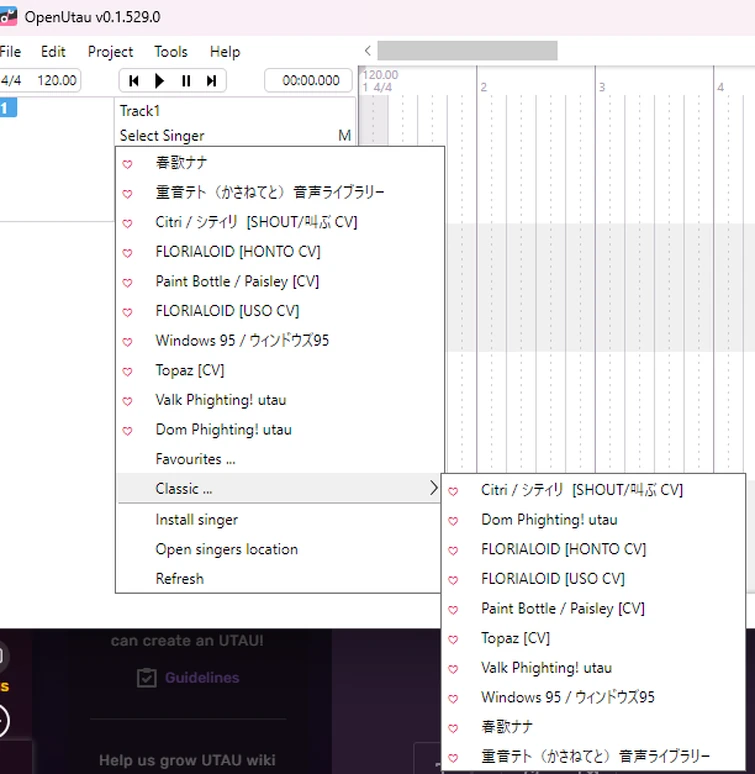Image resolution: width=755 pixels, height=774 pixels.
Task: Click the gray horizontal scrollbar thumb
Action: coord(467,50)
